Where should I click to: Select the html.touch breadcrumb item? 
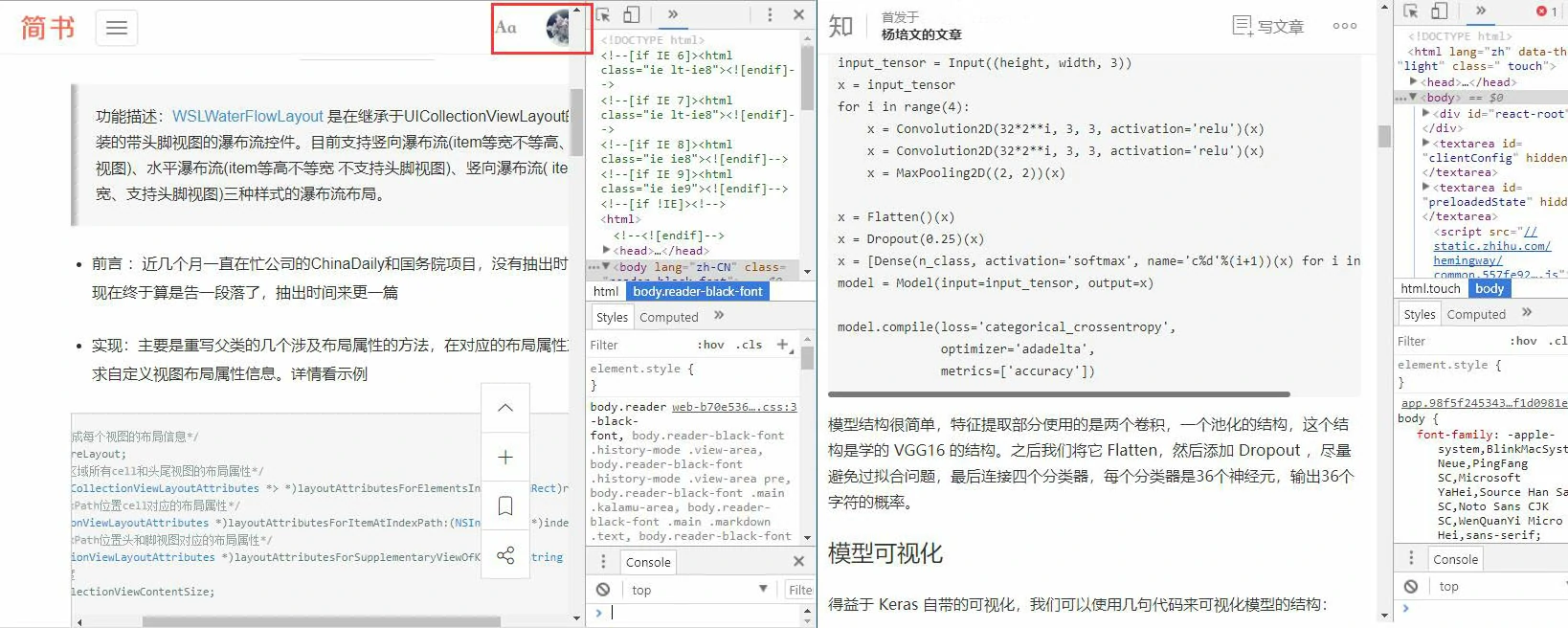1430,288
